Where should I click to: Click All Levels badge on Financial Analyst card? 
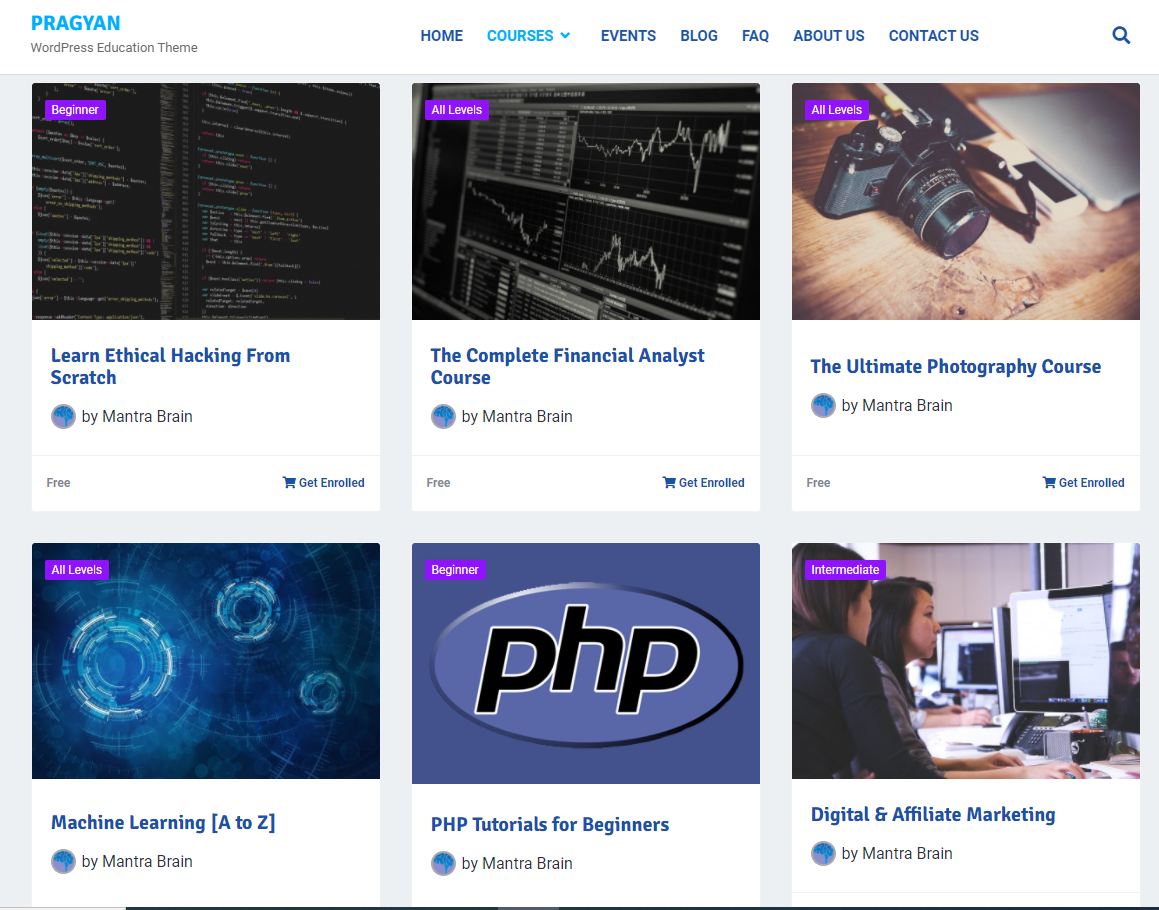click(x=456, y=109)
